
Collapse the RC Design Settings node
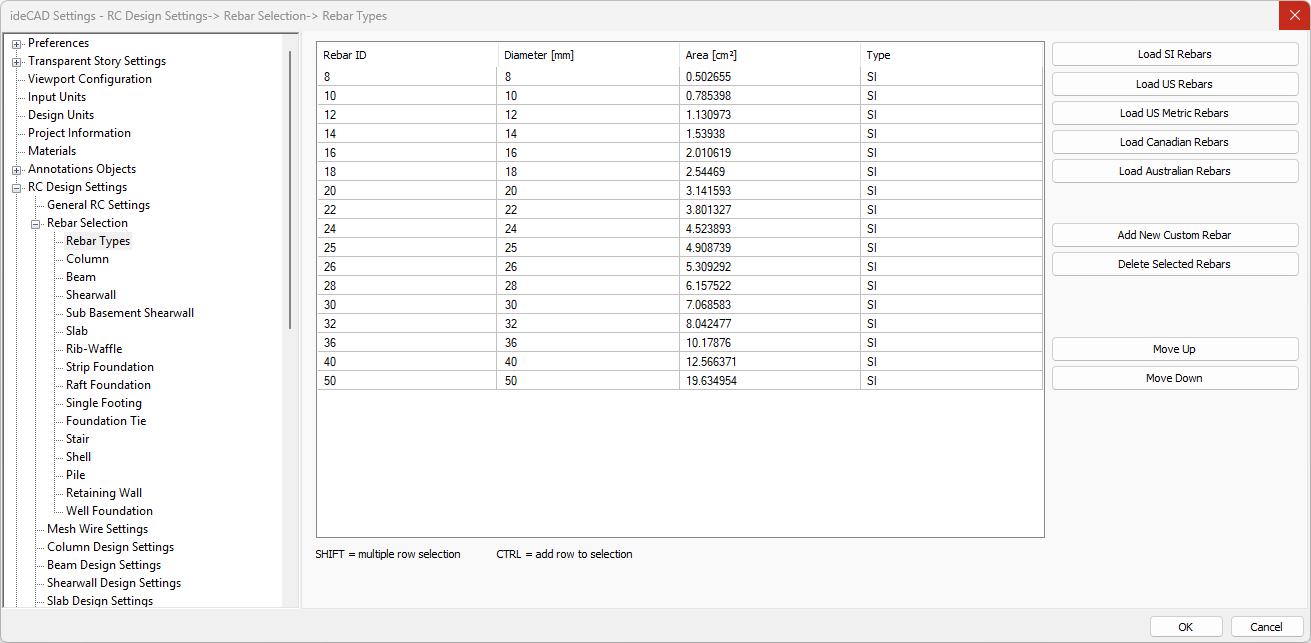tap(16, 188)
